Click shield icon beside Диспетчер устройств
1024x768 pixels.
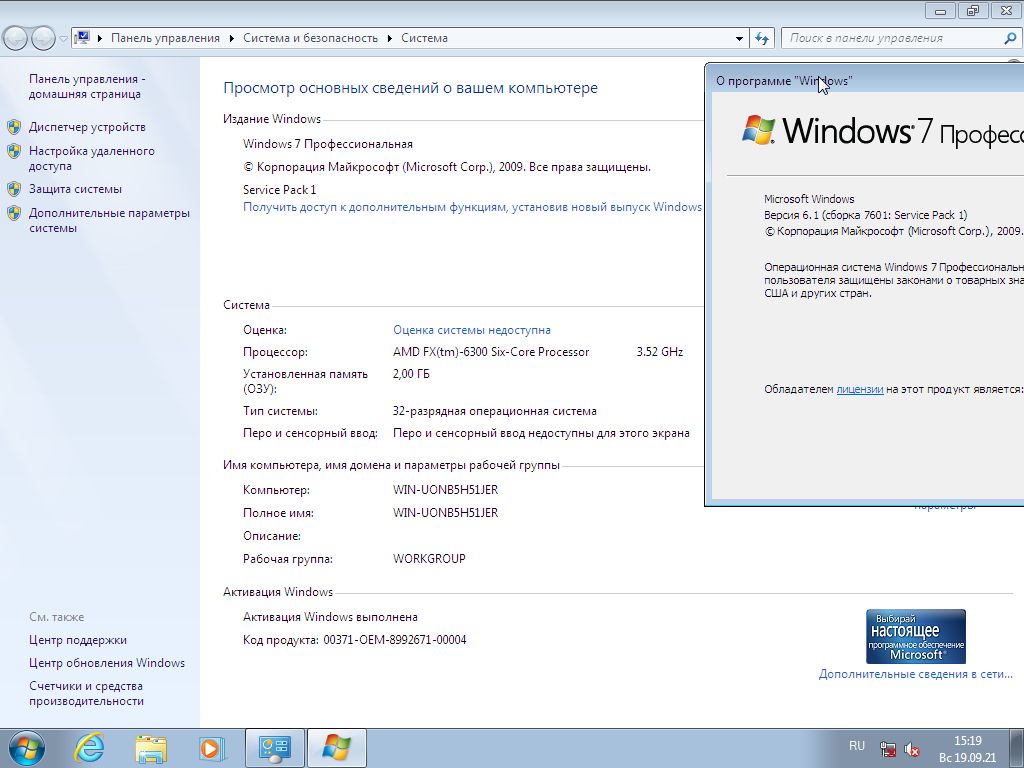(x=14, y=127)
